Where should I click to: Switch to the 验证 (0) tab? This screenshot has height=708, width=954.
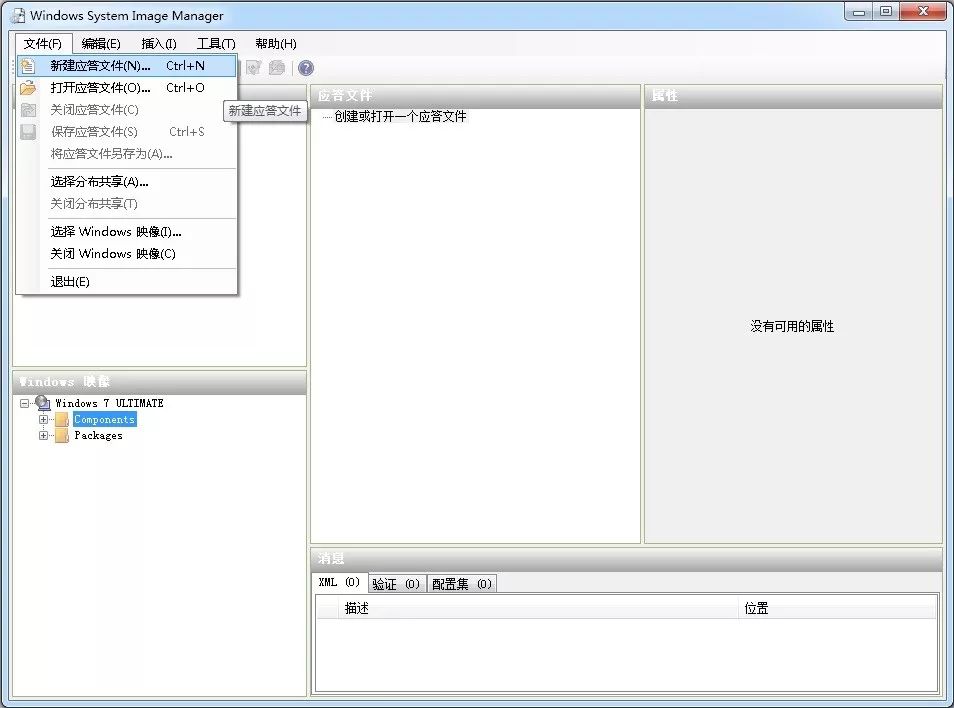pos(397,584)
